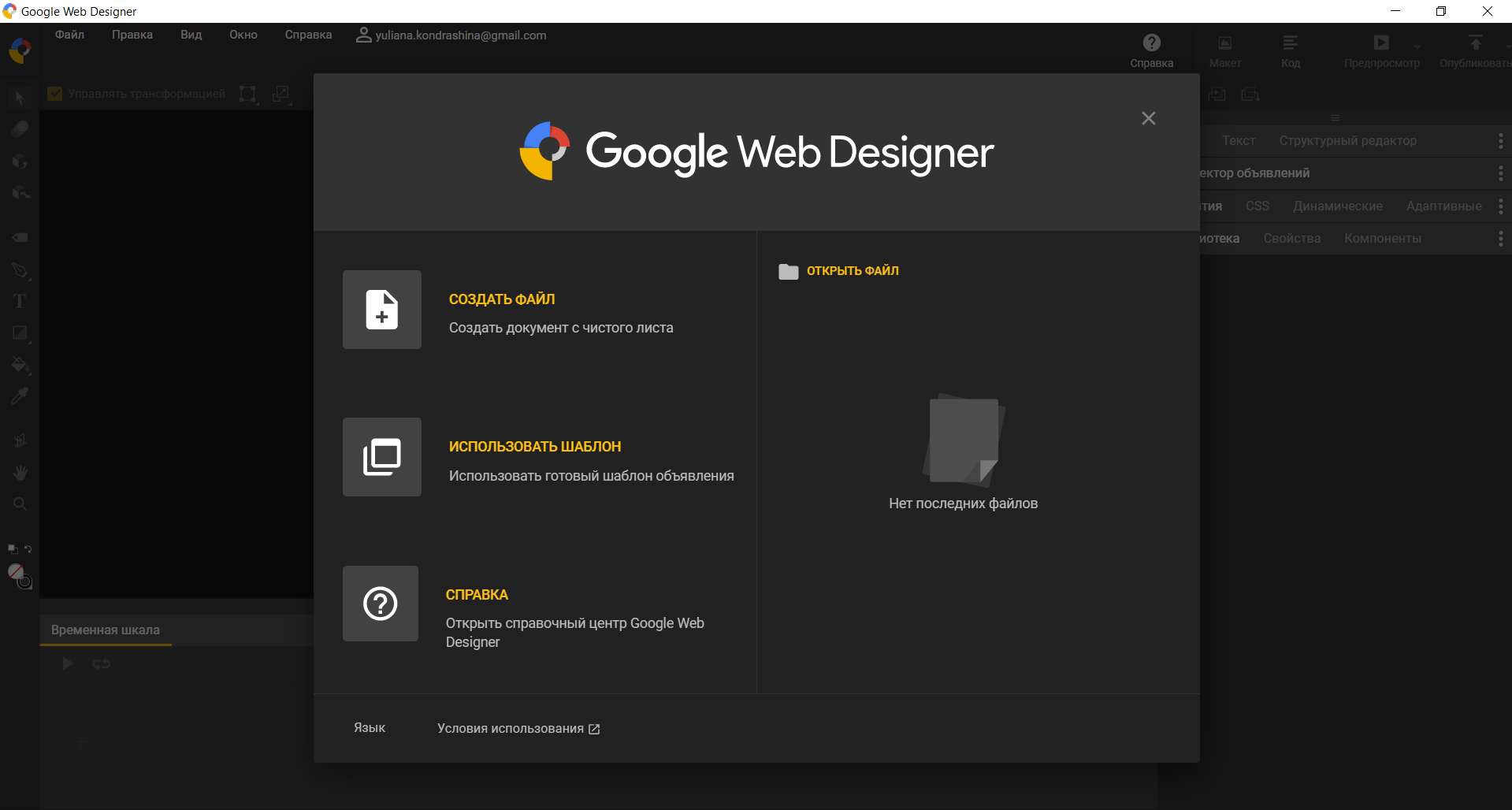Image resolution: width=1512 pixels, height=810 pixels.
Task: Open the preview browser dropdown arrow
Action: pyautogui.click(x=1417, y=46)
